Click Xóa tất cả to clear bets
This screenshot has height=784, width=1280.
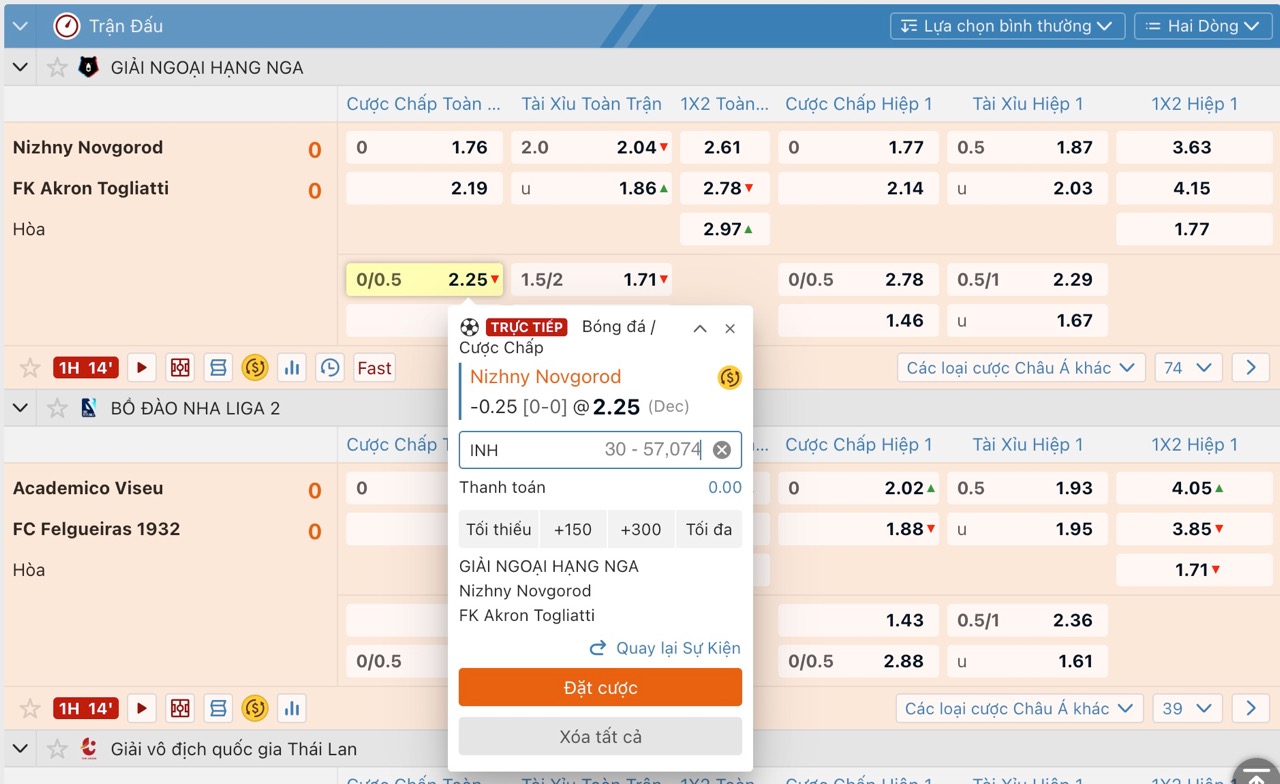600,737
